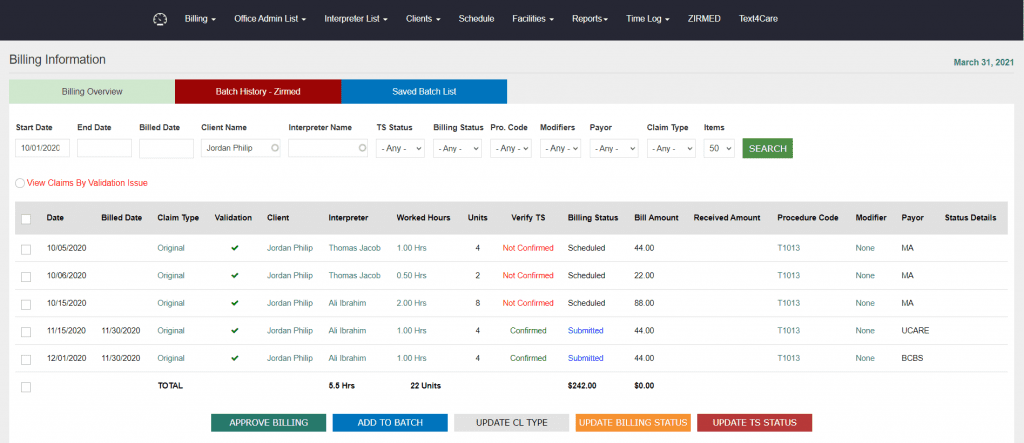Check the select-all checkbox in table header
This screenshot has height=443, width=1024.
point(26,219)
